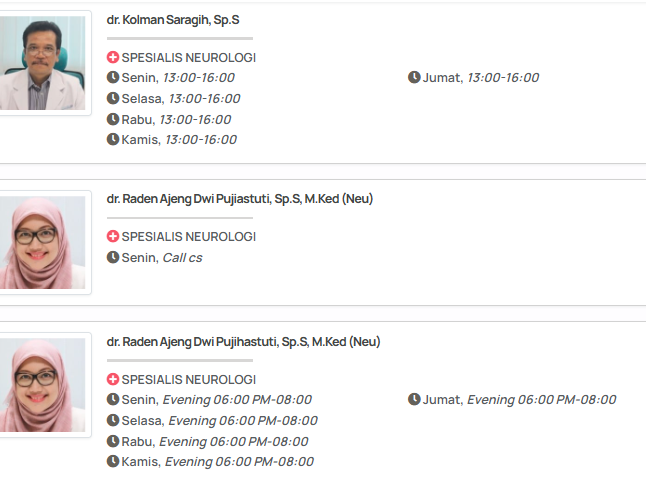Click dr. Kolman Saragih's profile photo

(40, 62)
